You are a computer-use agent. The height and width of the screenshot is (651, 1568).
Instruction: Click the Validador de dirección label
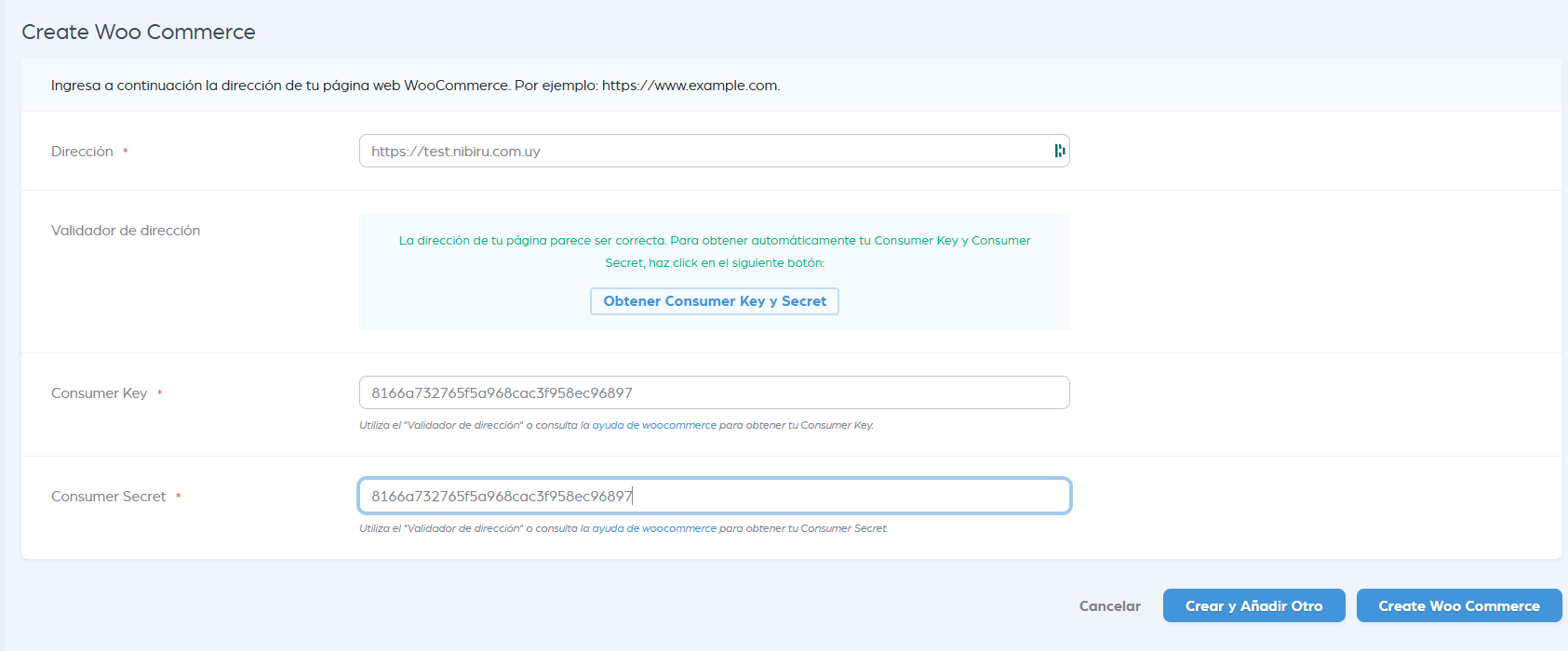pos(126,231)
